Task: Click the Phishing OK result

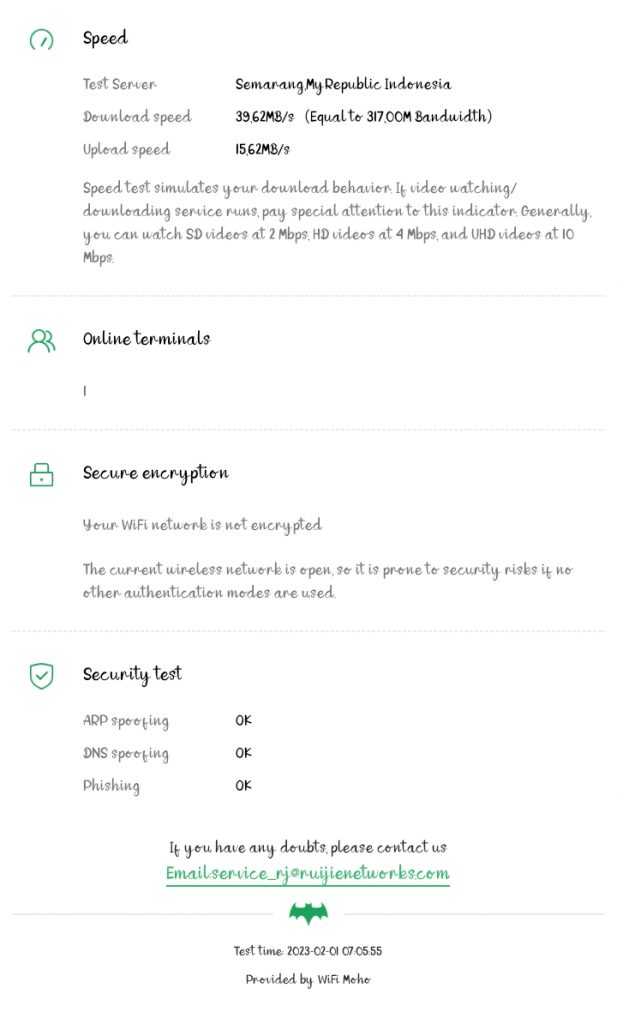Action: 243,786
